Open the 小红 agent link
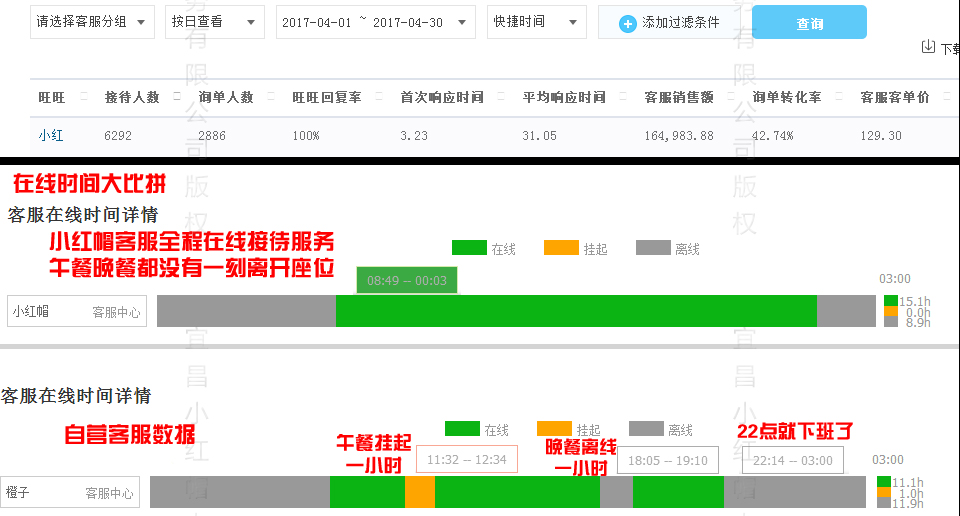The image size is (960, 516). click(x=51, y=135)
